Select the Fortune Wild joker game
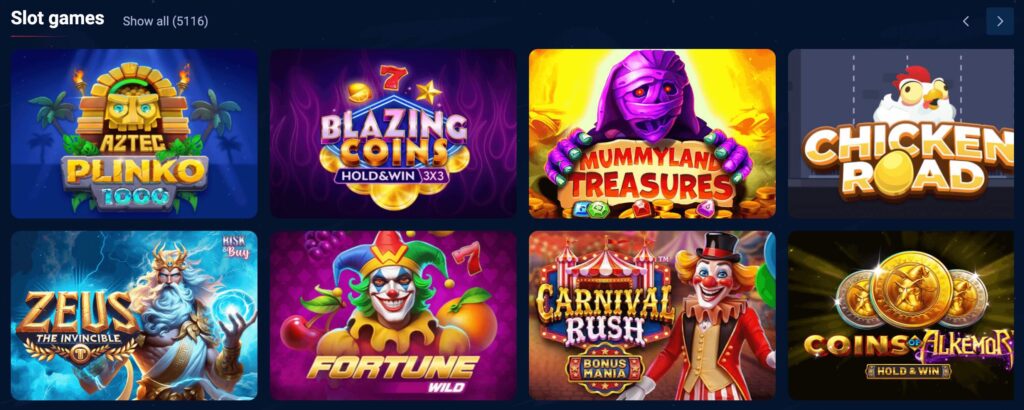The height and width of the screenshot is (410, 1024). (393, 315)
